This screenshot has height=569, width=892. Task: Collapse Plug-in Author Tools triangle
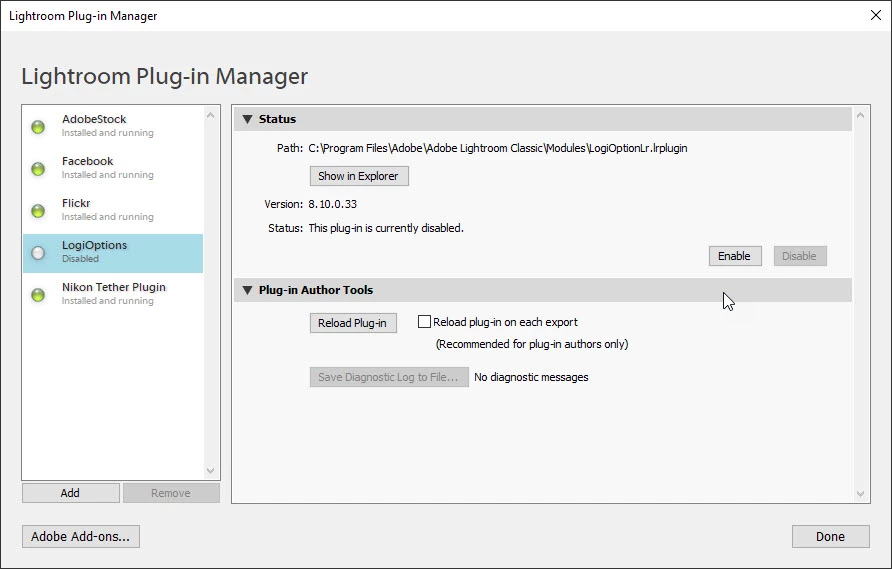247,290
